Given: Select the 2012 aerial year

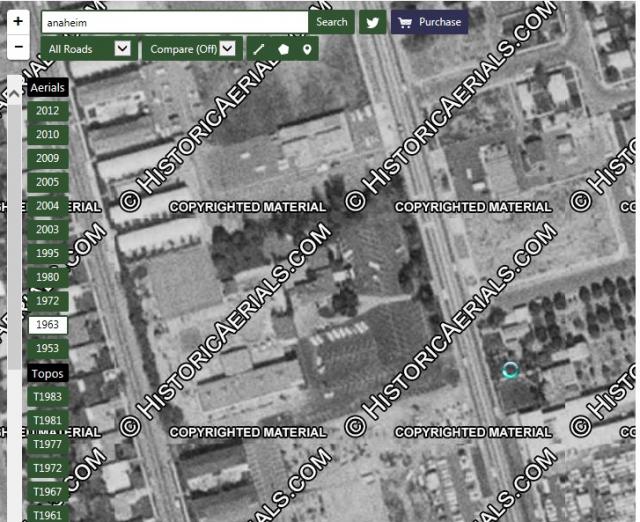Looking at the screenshot, I should click(x=47, y=111).
